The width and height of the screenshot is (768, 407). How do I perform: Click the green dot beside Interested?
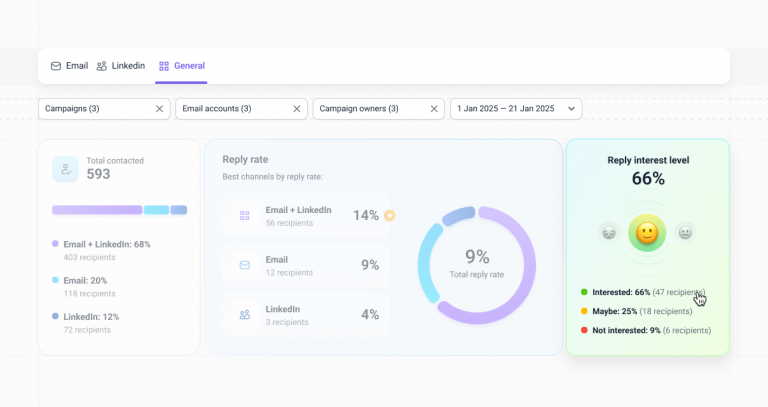pyautogui.click(x=584, y=292)
